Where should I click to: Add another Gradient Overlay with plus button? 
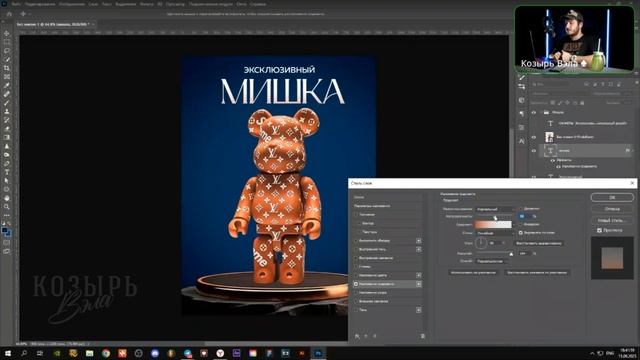418,284
